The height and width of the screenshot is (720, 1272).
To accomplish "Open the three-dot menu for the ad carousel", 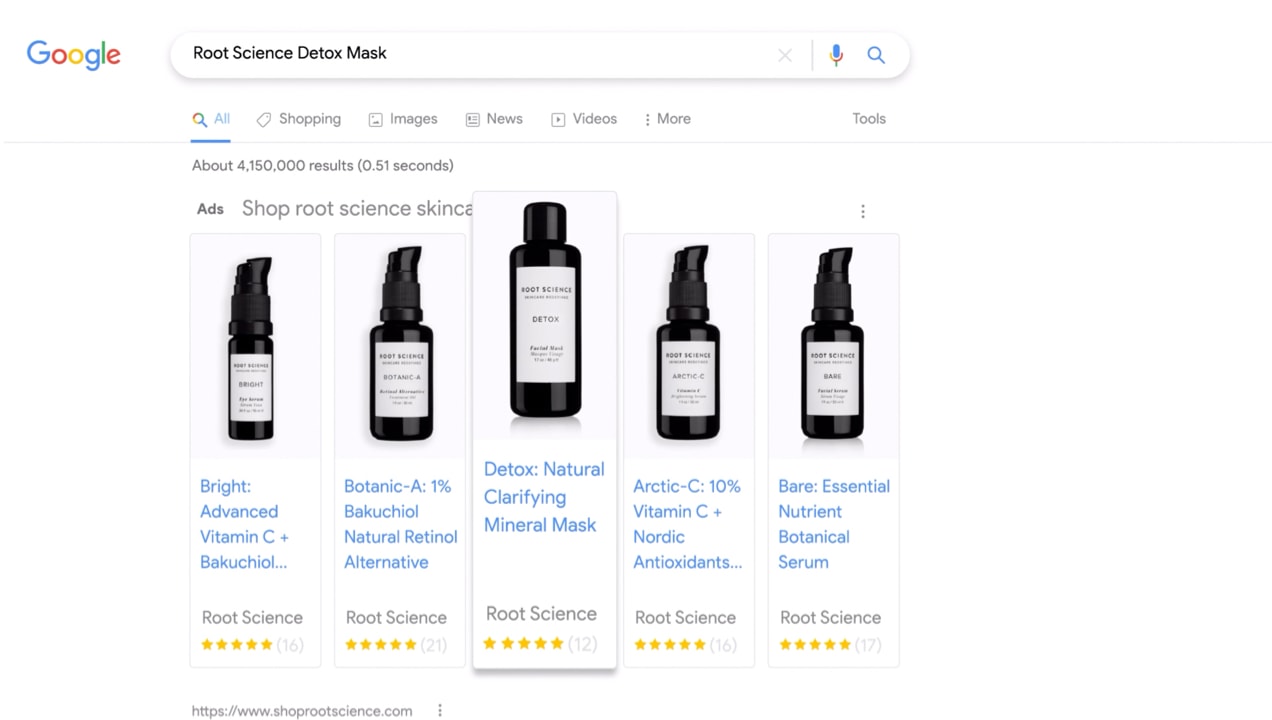I will (862, 211).
